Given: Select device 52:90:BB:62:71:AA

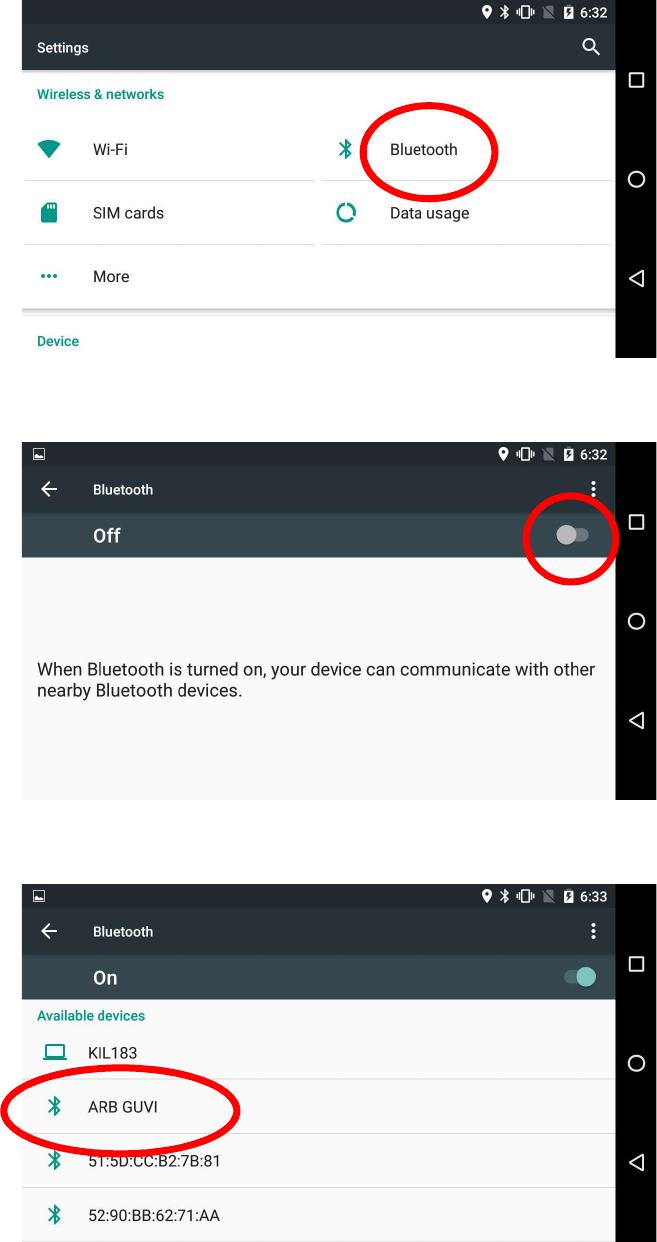Looking at the screenshot, I should 318,1215.
